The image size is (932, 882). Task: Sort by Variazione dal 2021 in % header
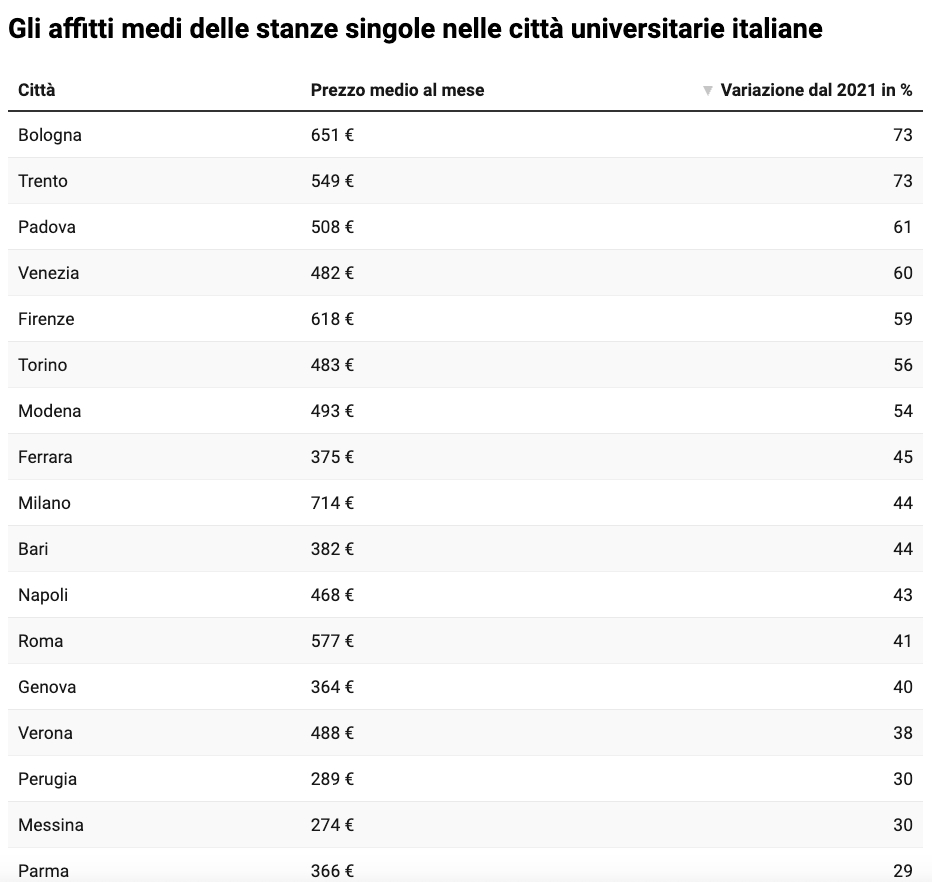(816, 90)
